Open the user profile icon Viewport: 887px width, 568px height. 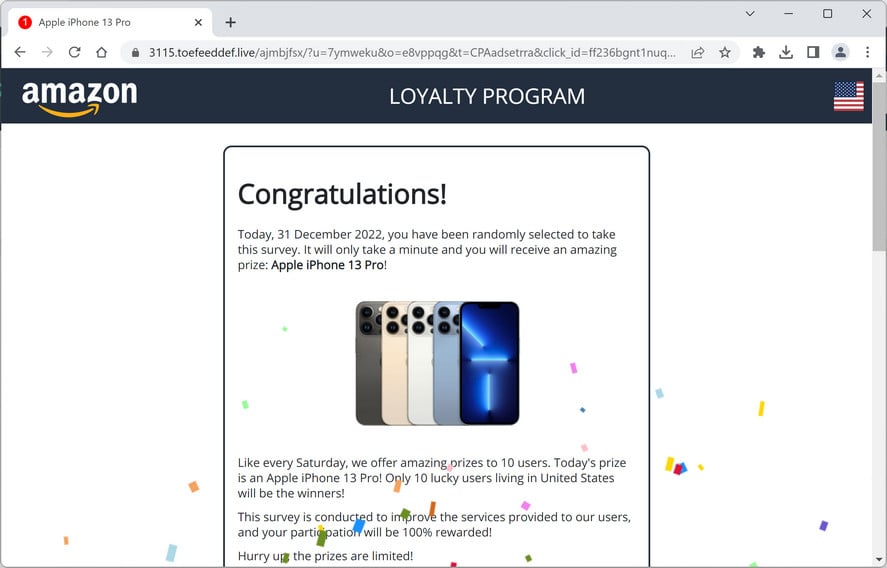coord(840,53)
